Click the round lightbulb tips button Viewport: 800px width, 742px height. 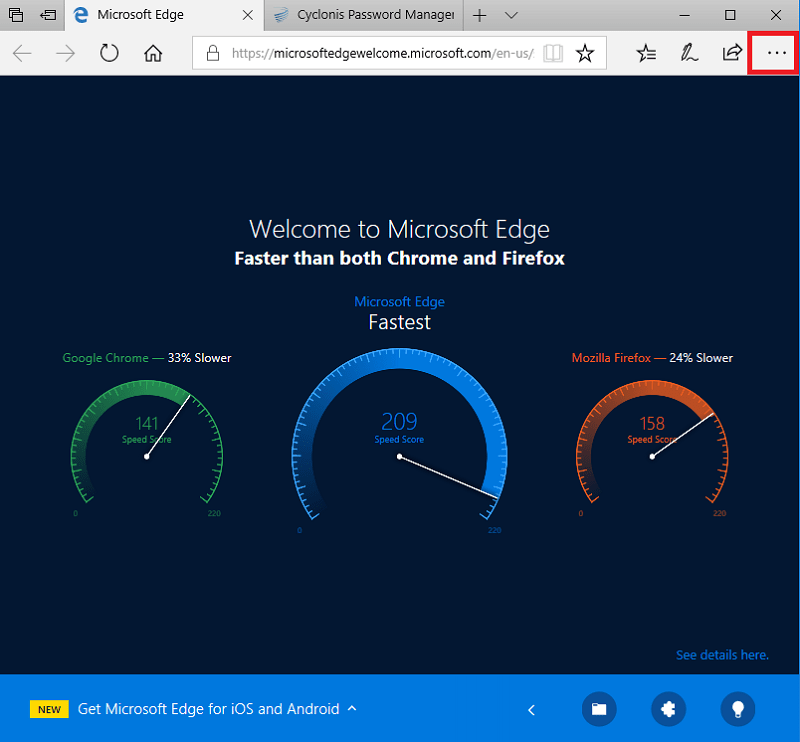[x=738, y=709]
